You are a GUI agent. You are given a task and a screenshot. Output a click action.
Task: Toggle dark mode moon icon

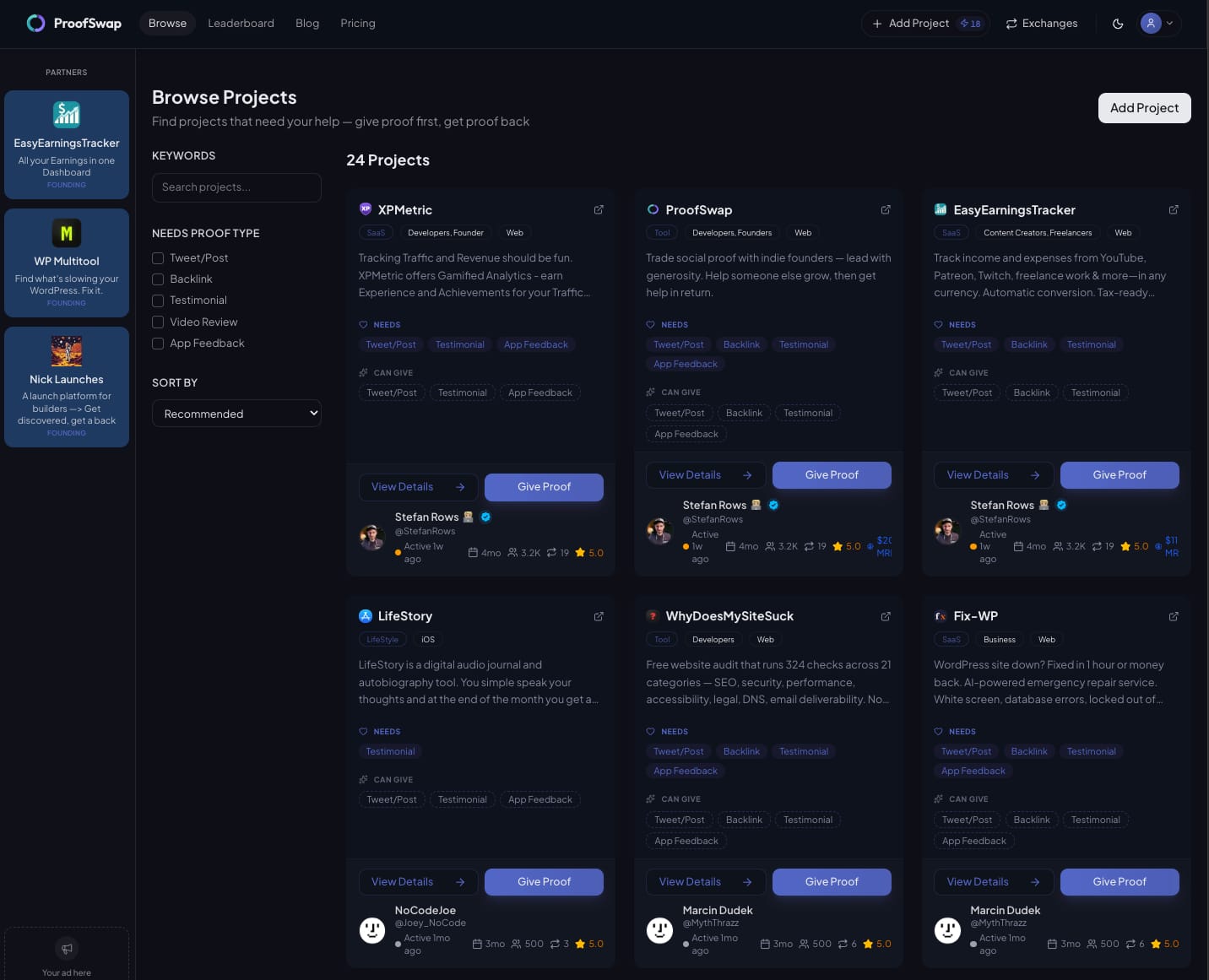[1118, 24]
